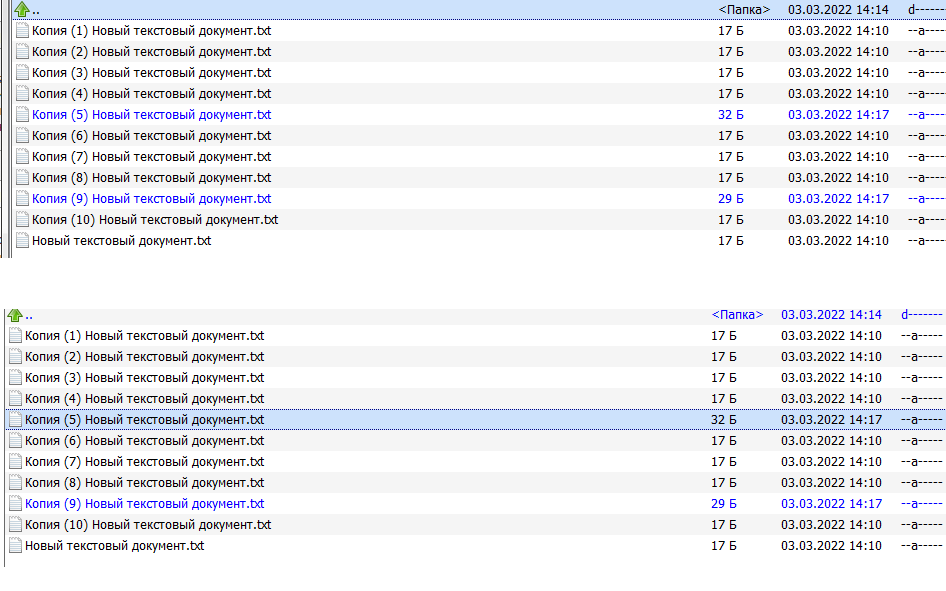Click the blue '..' parent entry in bottom list

click(x=29, y=317)
